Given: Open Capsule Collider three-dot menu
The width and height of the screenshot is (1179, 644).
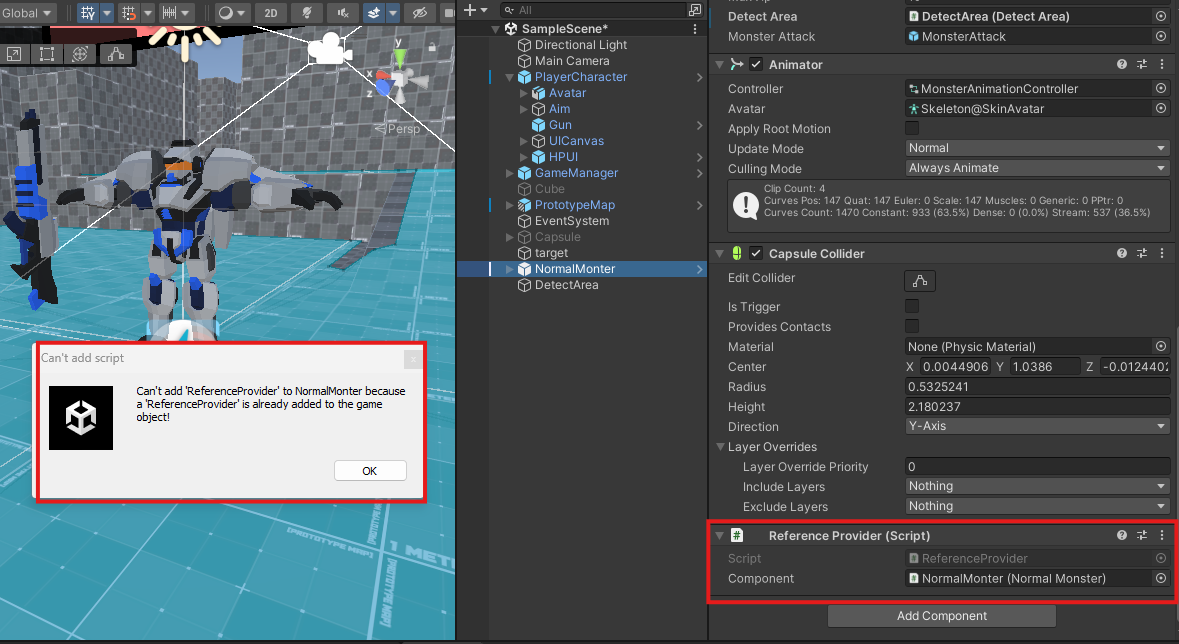Looking at the screenshot, I should click(x=1162, y=254).
